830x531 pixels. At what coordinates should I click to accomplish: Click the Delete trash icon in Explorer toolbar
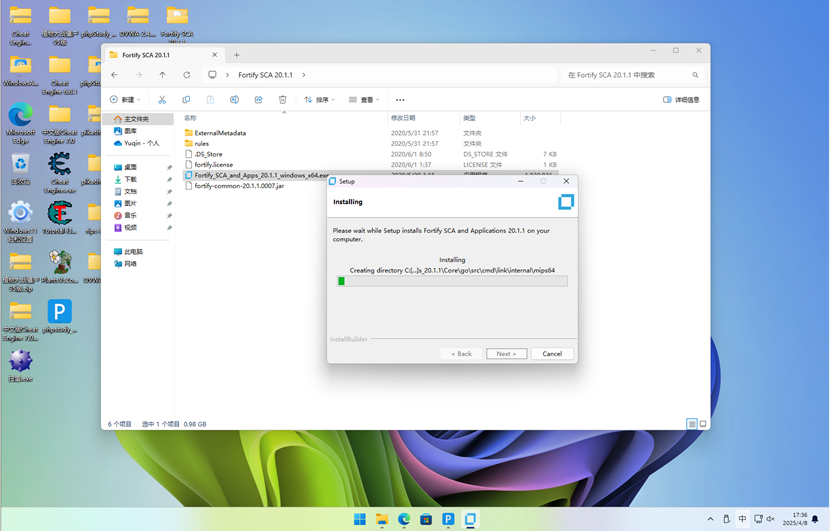pyautogui.click(x=283, y=100)
